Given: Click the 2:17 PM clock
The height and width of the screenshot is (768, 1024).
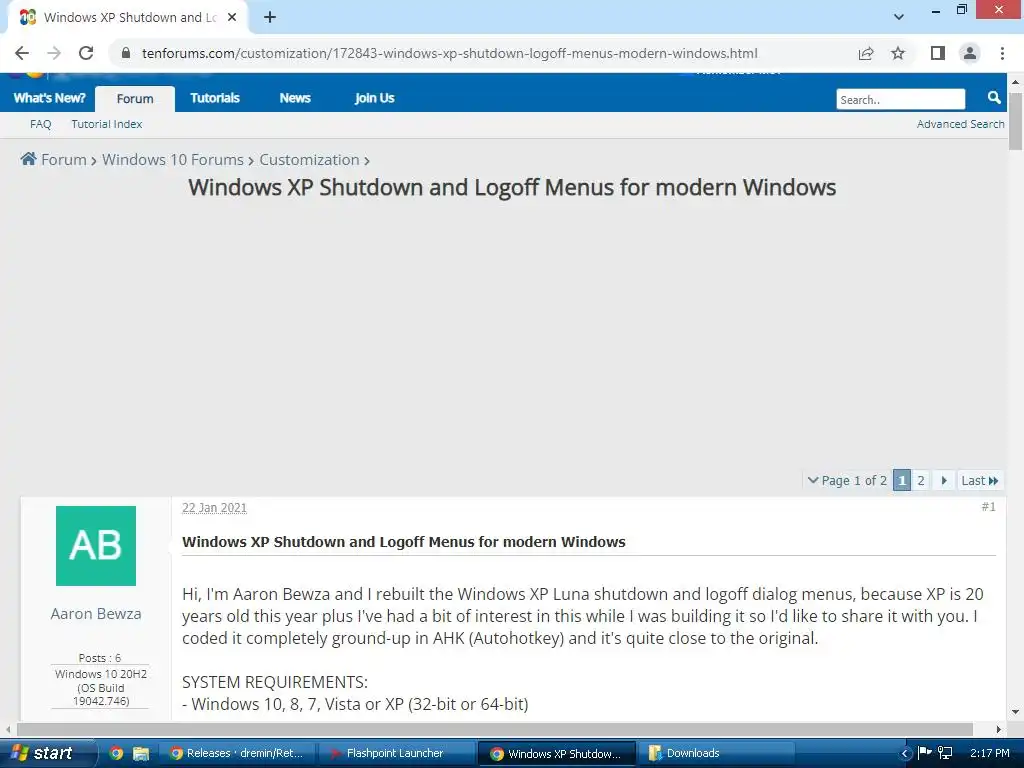Looking at the screenshot, I should coord(989,753).
